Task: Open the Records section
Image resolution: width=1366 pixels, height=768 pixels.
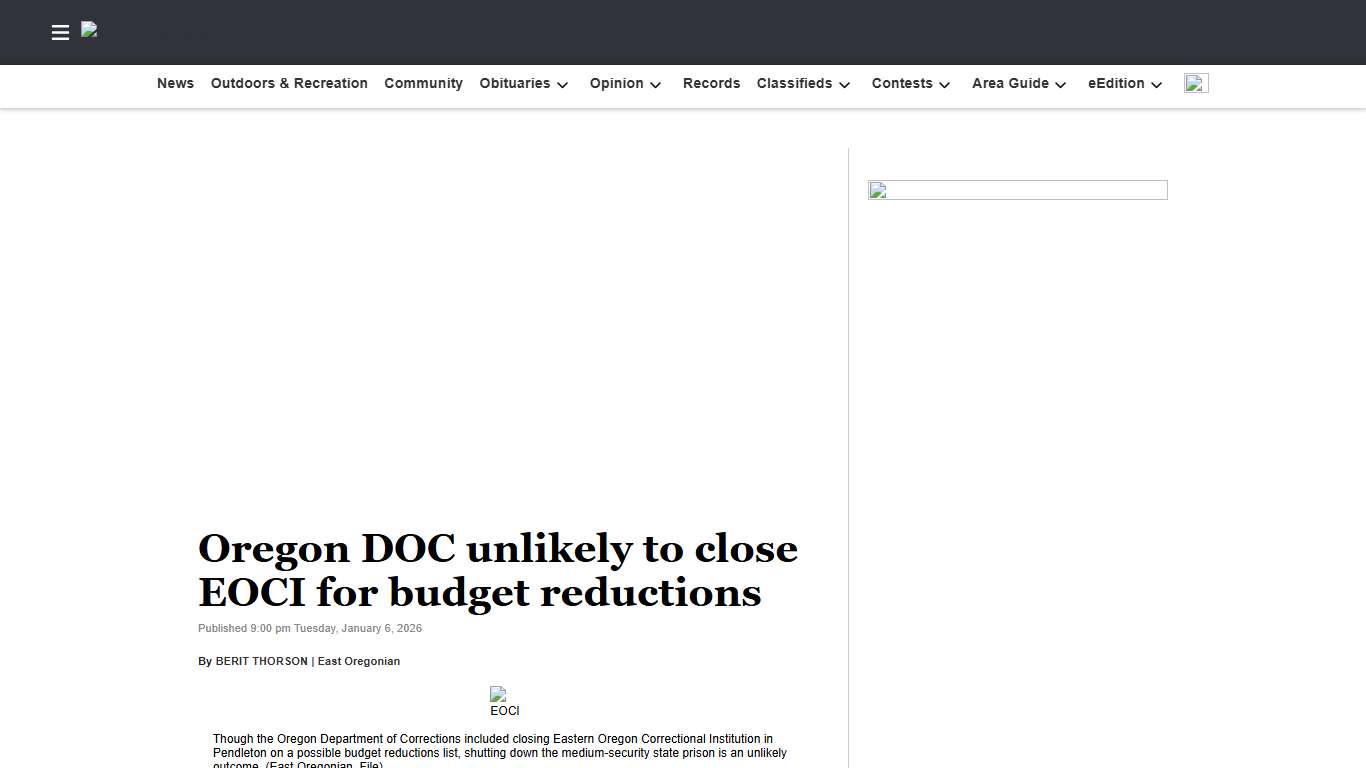Action: (711, 83)
